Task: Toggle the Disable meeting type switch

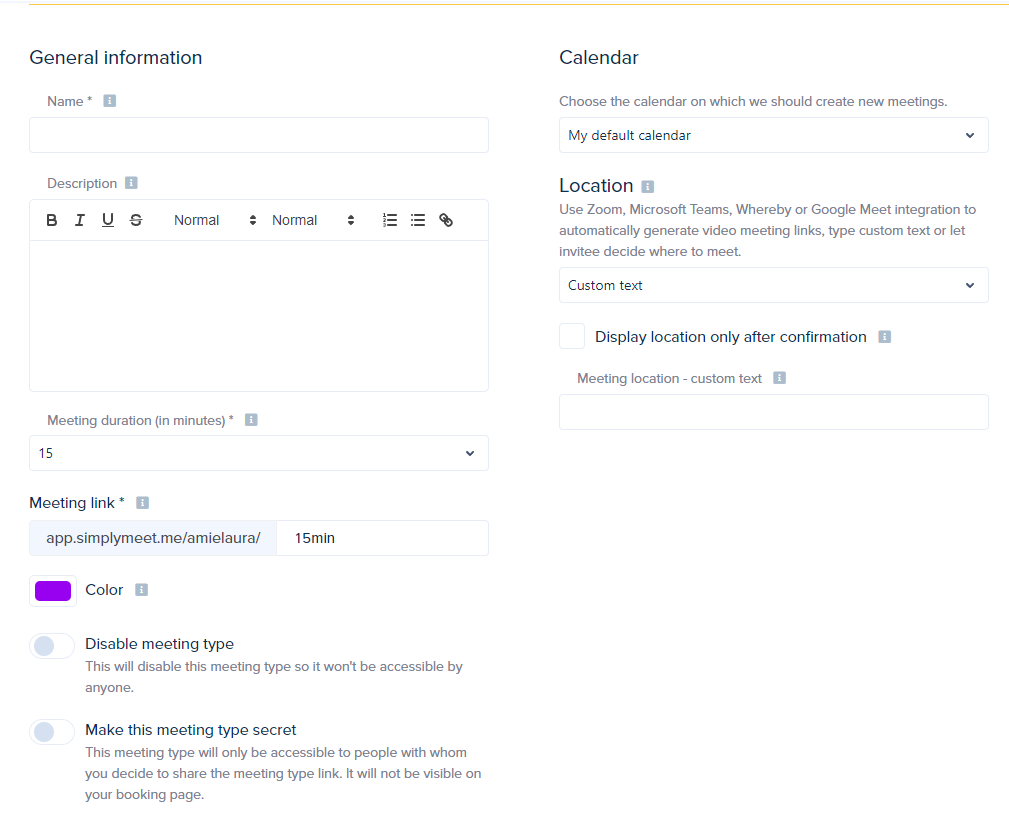Action: tap(52, 646)
